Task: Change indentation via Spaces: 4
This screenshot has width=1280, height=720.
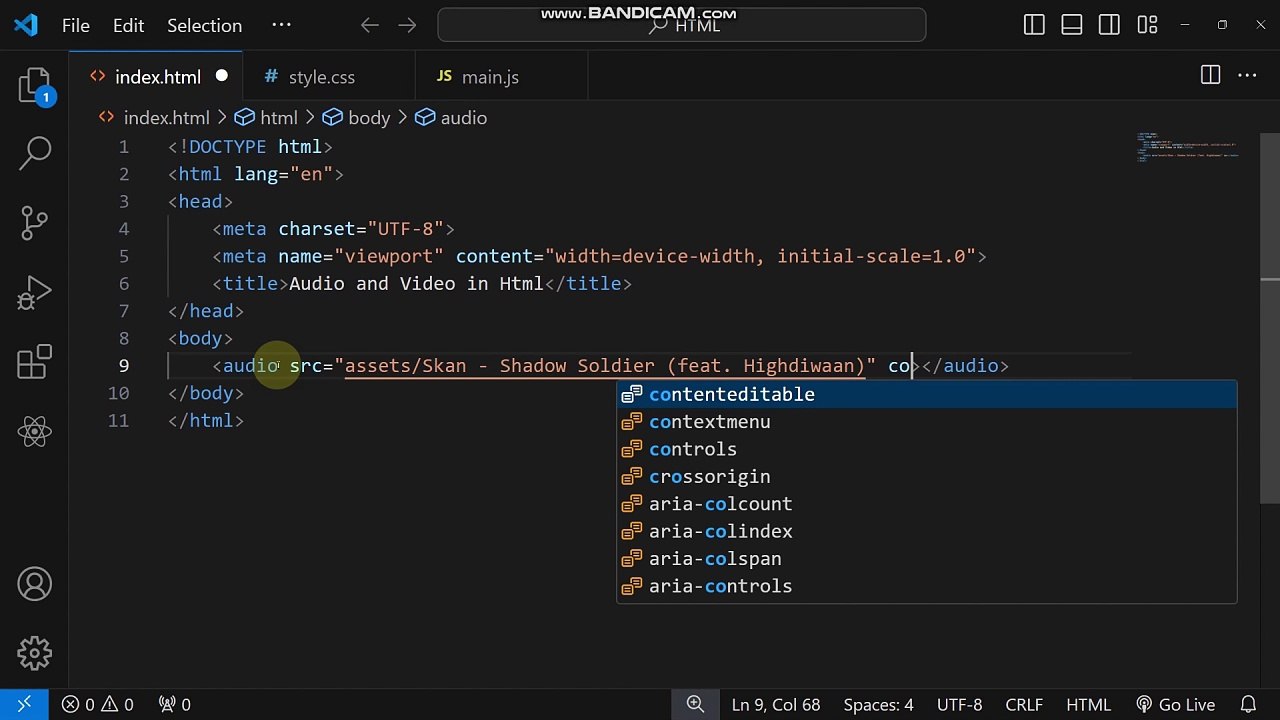Action: click(878, 704)
